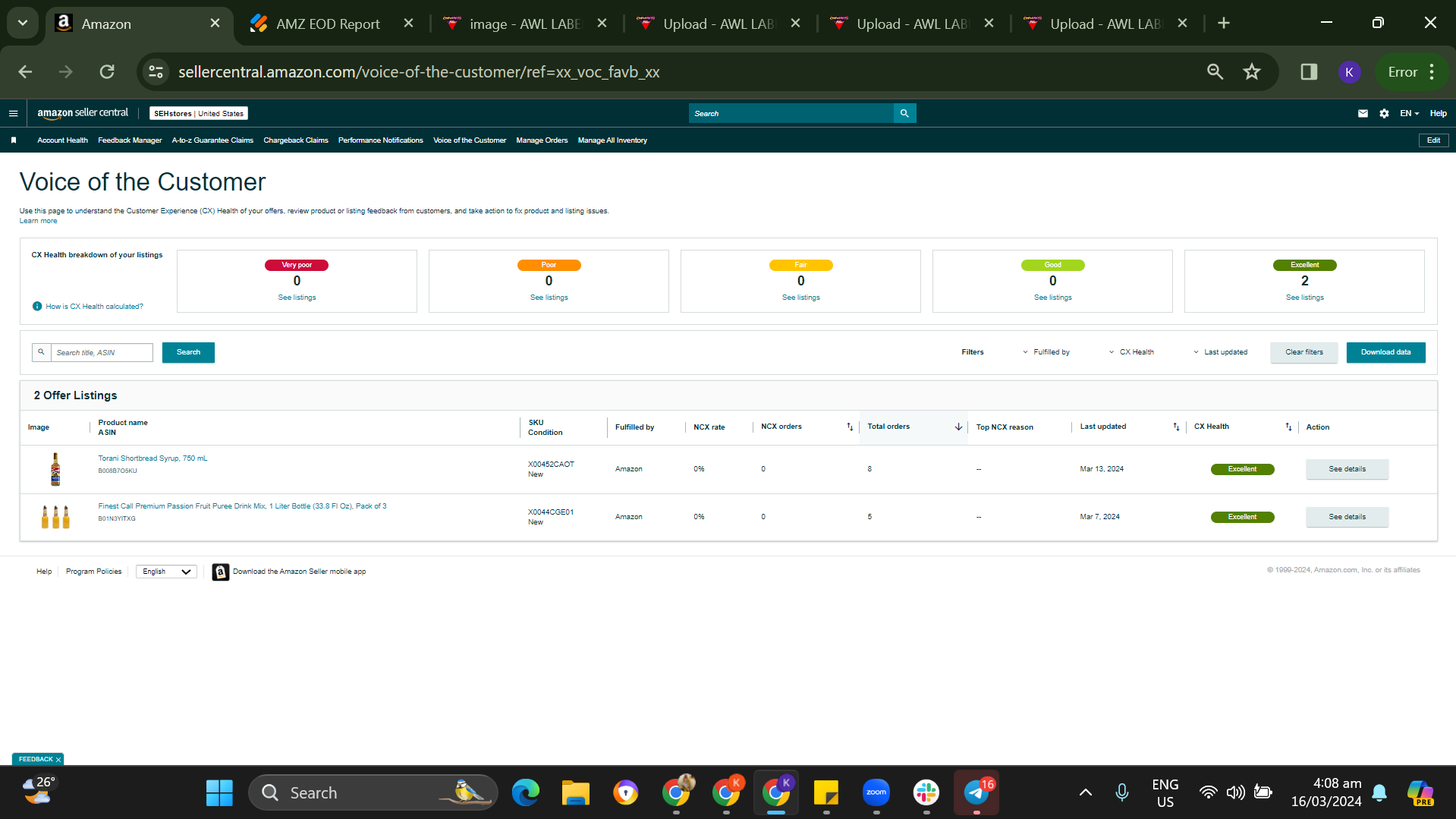Open Feedback Manager from nav bar

130,140
